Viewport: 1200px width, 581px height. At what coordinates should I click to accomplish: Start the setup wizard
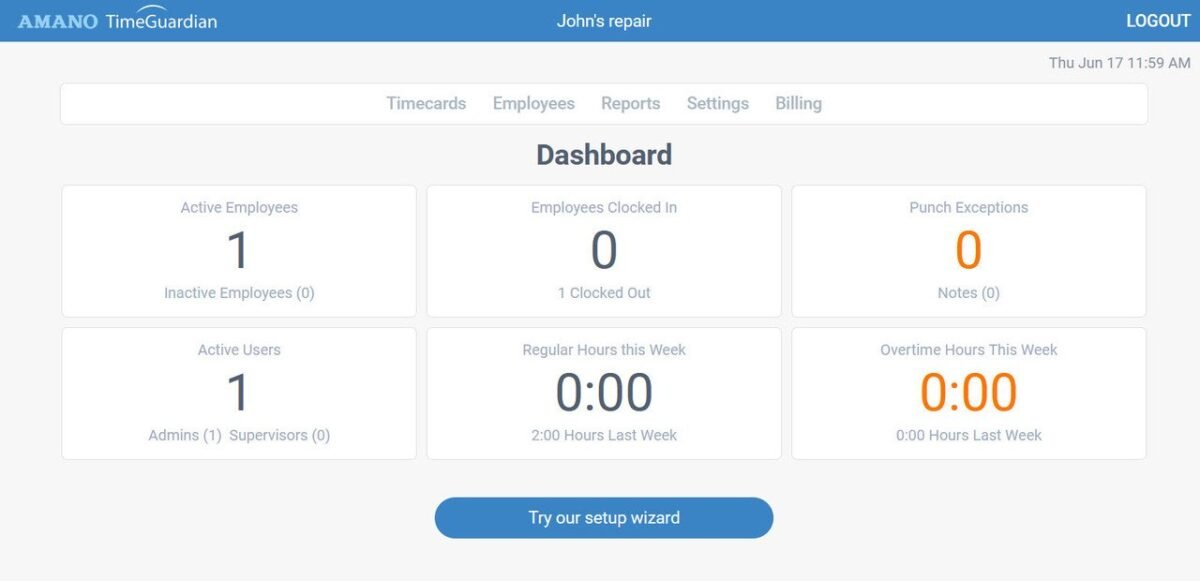(604, 518)
